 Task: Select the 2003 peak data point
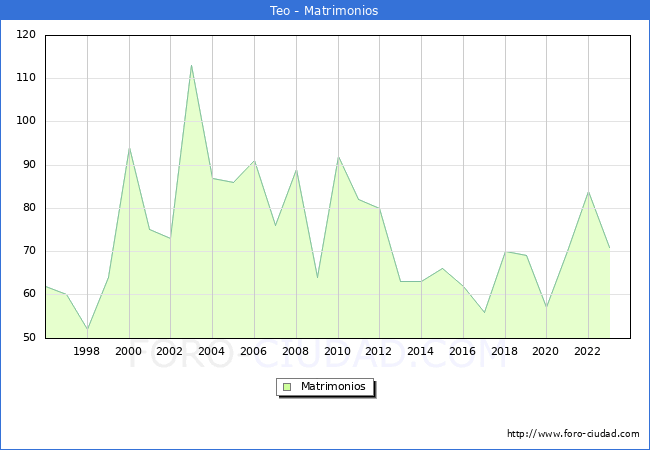(x=191, y=65)
